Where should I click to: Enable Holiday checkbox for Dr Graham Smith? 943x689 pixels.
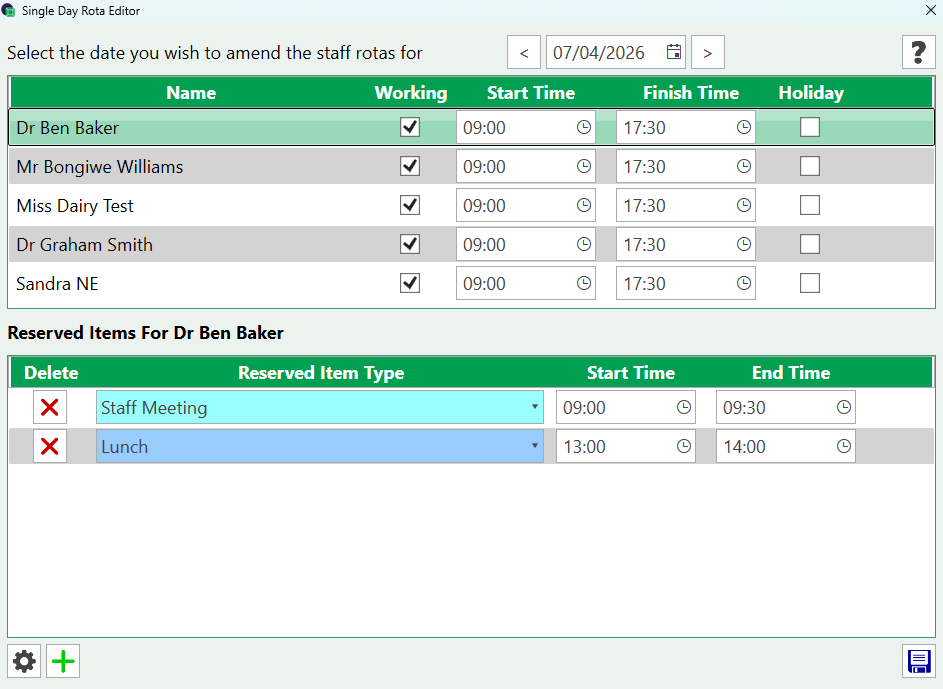click(x=810, y=244)
